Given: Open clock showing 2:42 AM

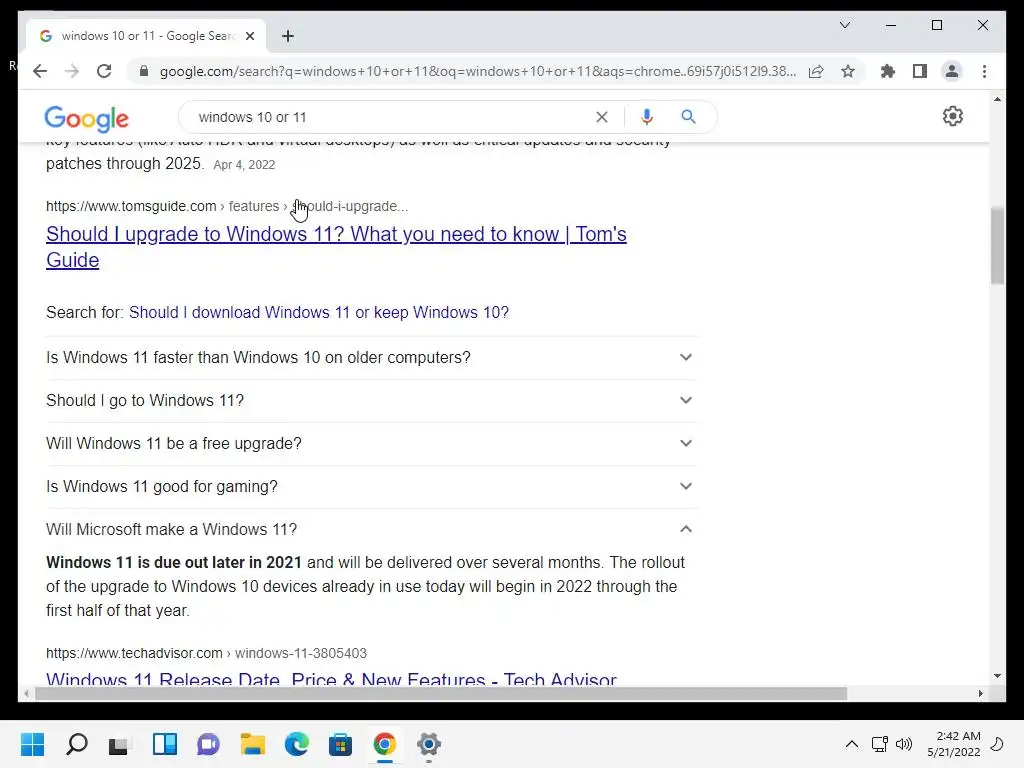Looking at the screenshot, I should click(x=953, y=744).
